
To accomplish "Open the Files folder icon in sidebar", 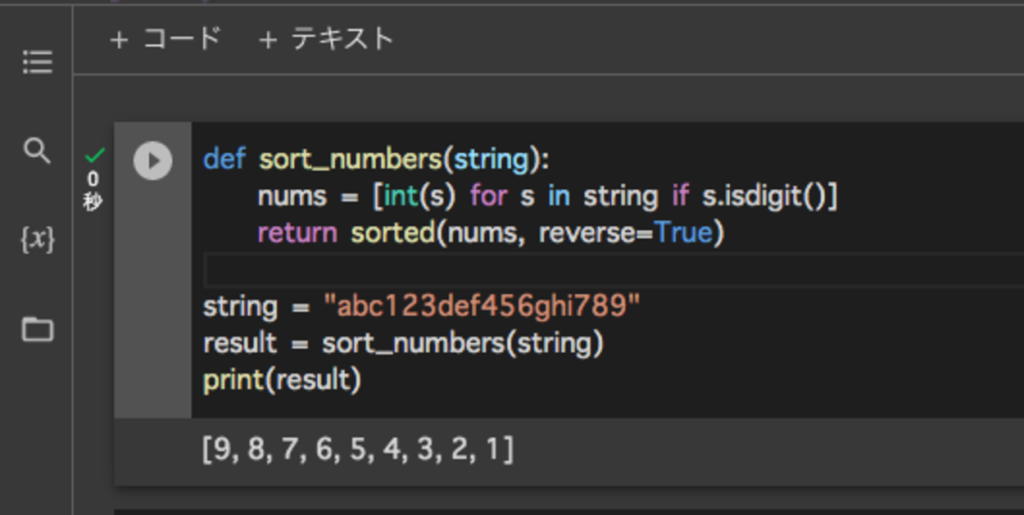I will point(37,329).
